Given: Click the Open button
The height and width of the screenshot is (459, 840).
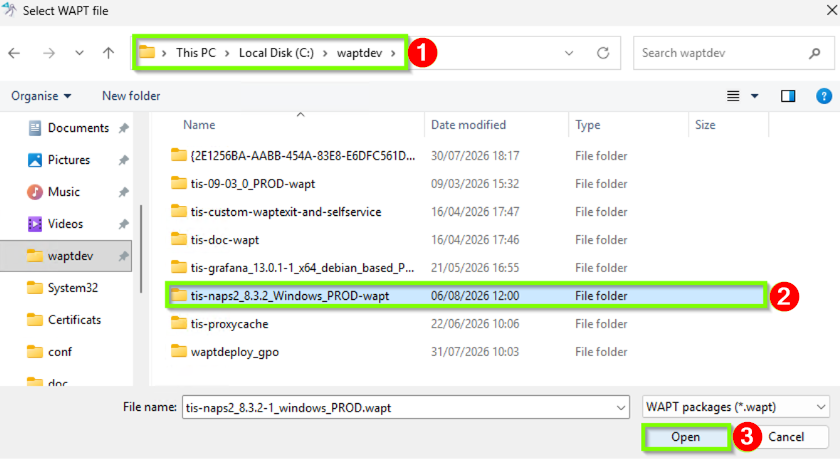Looking at the screenshot, I should coord(686,437).
